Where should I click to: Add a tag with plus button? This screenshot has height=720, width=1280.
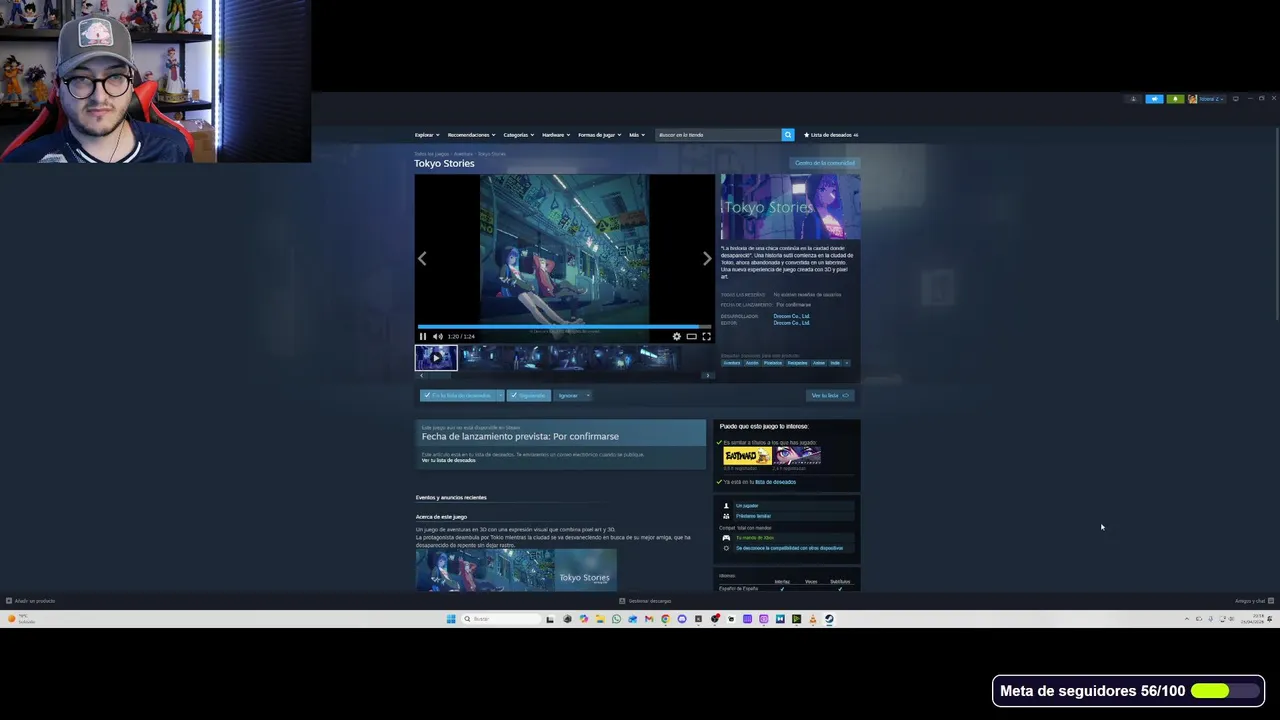coord(847,363)
